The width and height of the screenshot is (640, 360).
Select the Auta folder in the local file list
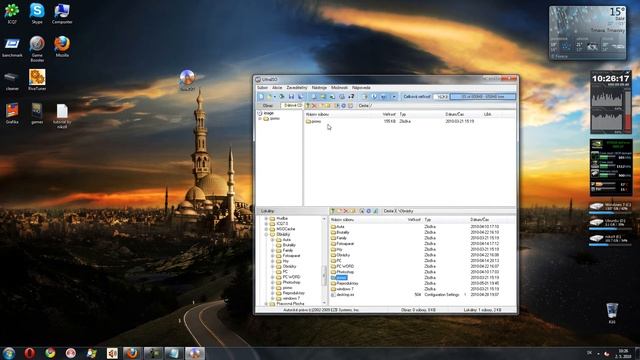pyautogui.click(x=338, y=227)
